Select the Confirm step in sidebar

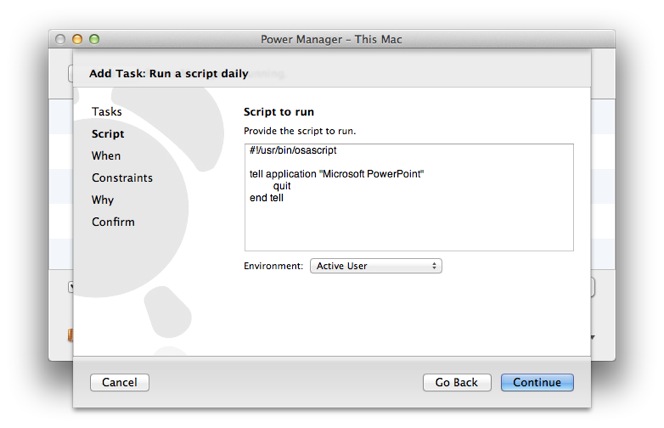113,222
